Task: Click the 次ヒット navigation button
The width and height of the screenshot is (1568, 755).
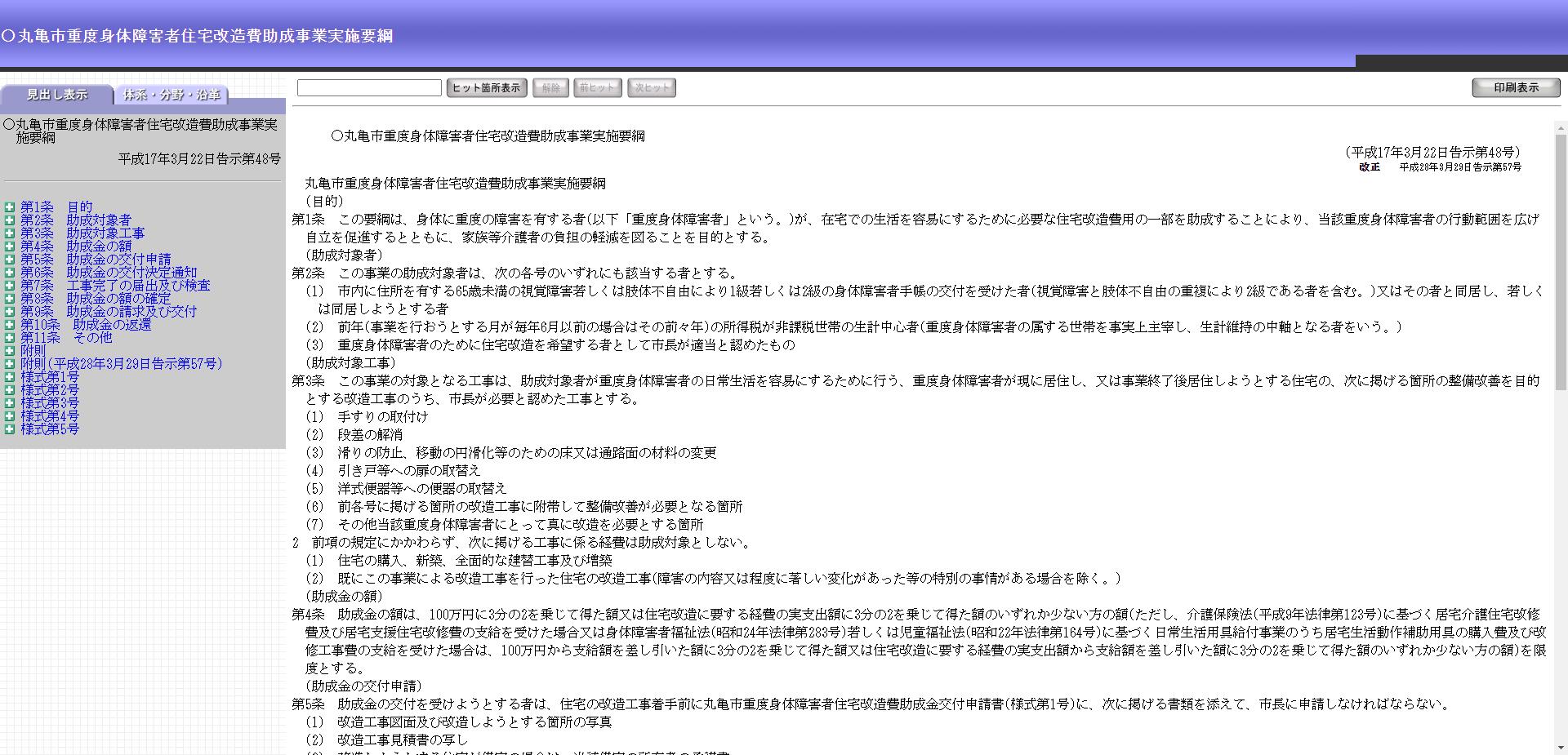Action: [x=651, y=87]
